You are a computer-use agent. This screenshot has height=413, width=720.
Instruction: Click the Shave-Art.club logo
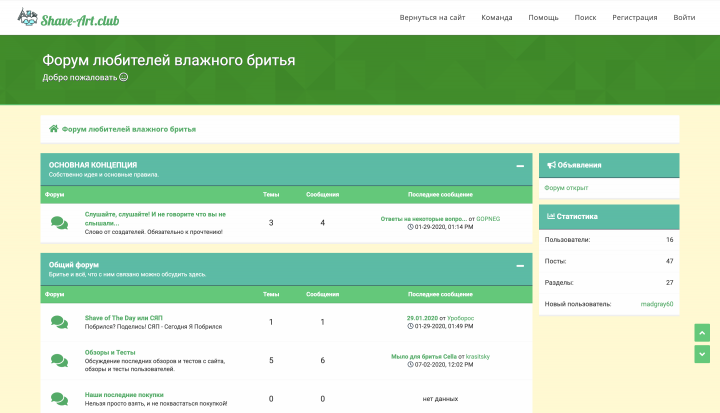[68, 18]
